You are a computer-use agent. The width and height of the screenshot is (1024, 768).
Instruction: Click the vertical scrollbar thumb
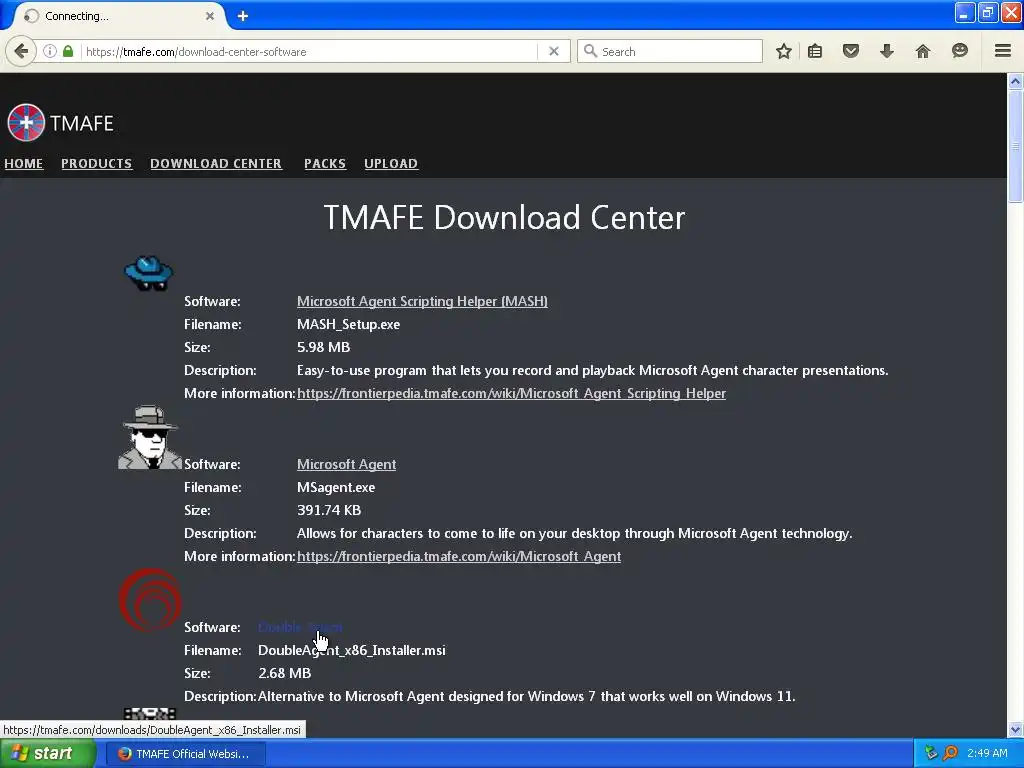point(1016,146)
